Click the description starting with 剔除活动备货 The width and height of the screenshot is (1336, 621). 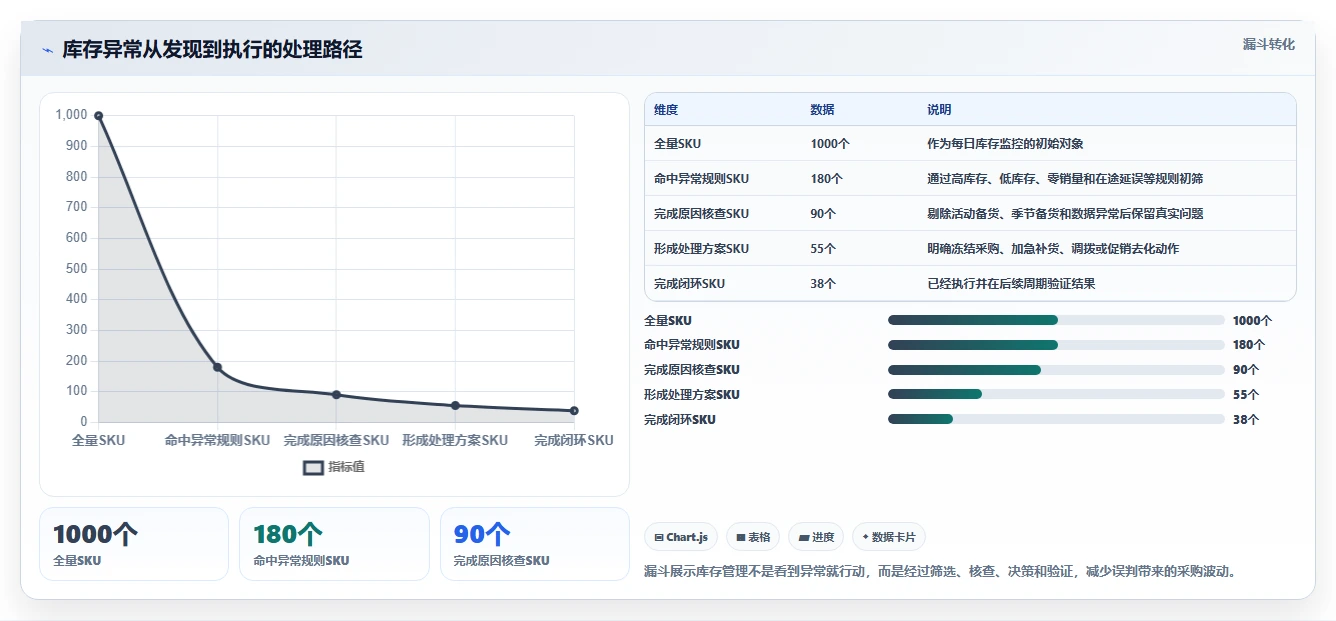[x=1065, y=214]
